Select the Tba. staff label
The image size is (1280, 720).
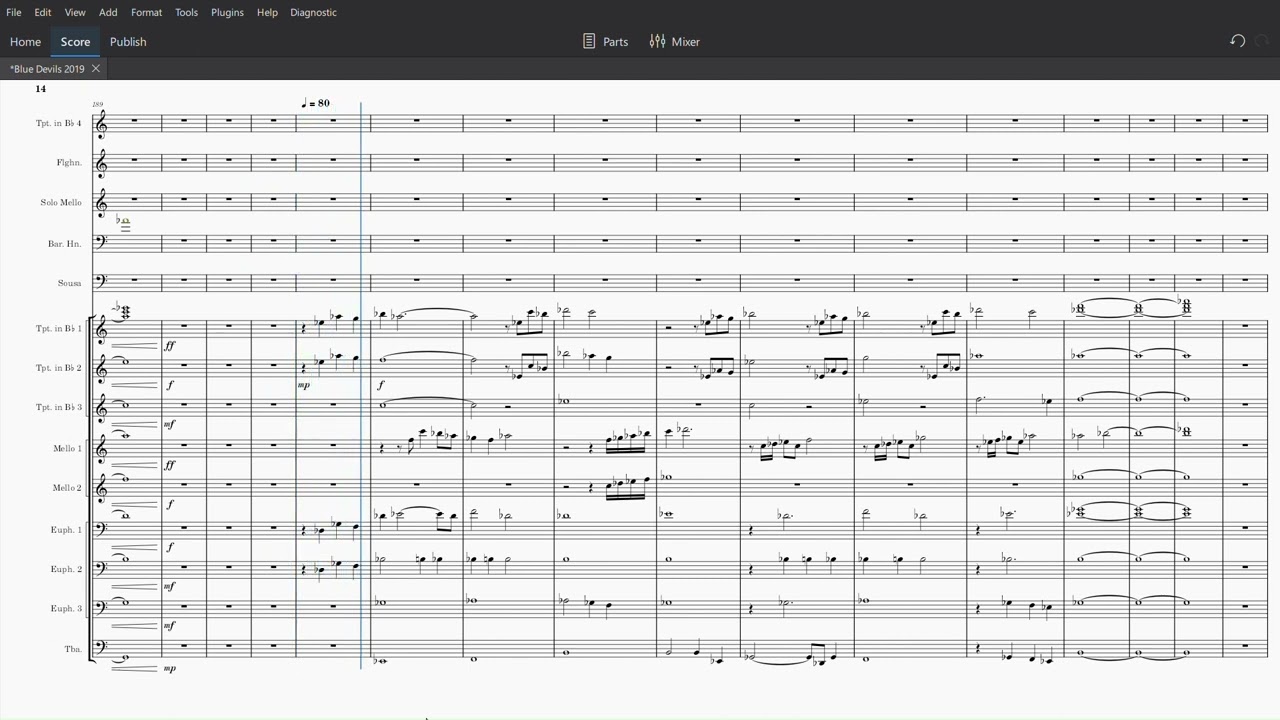[x=73, y=649]
